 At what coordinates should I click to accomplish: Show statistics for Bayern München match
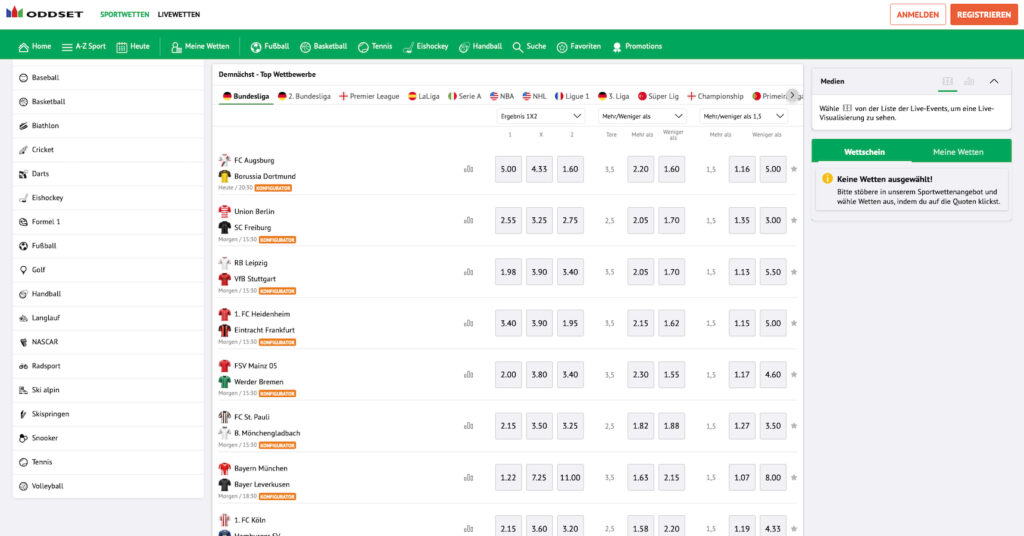[468, 478]
